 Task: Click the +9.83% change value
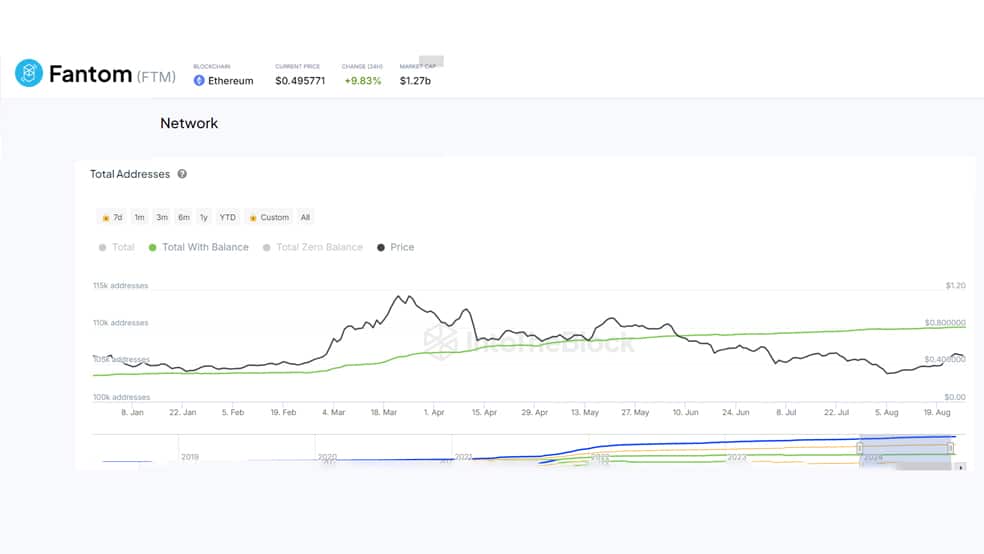[x=363, y=81]
